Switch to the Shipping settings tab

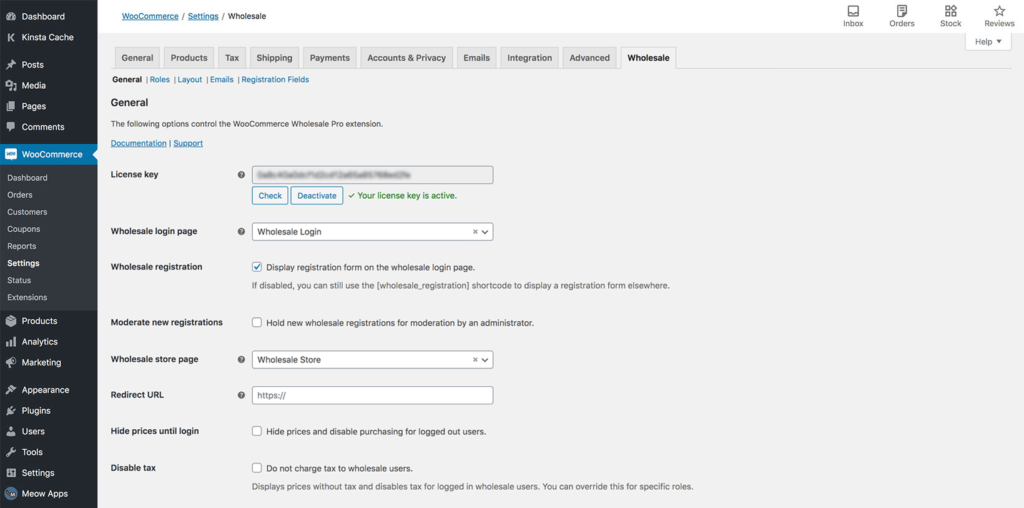274,58
